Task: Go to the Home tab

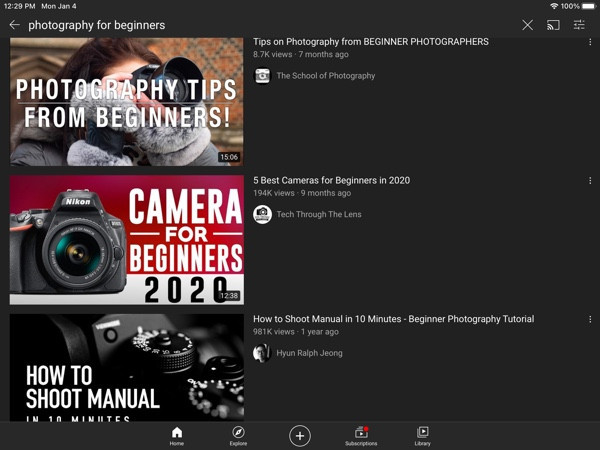Action: coord(177,436)
